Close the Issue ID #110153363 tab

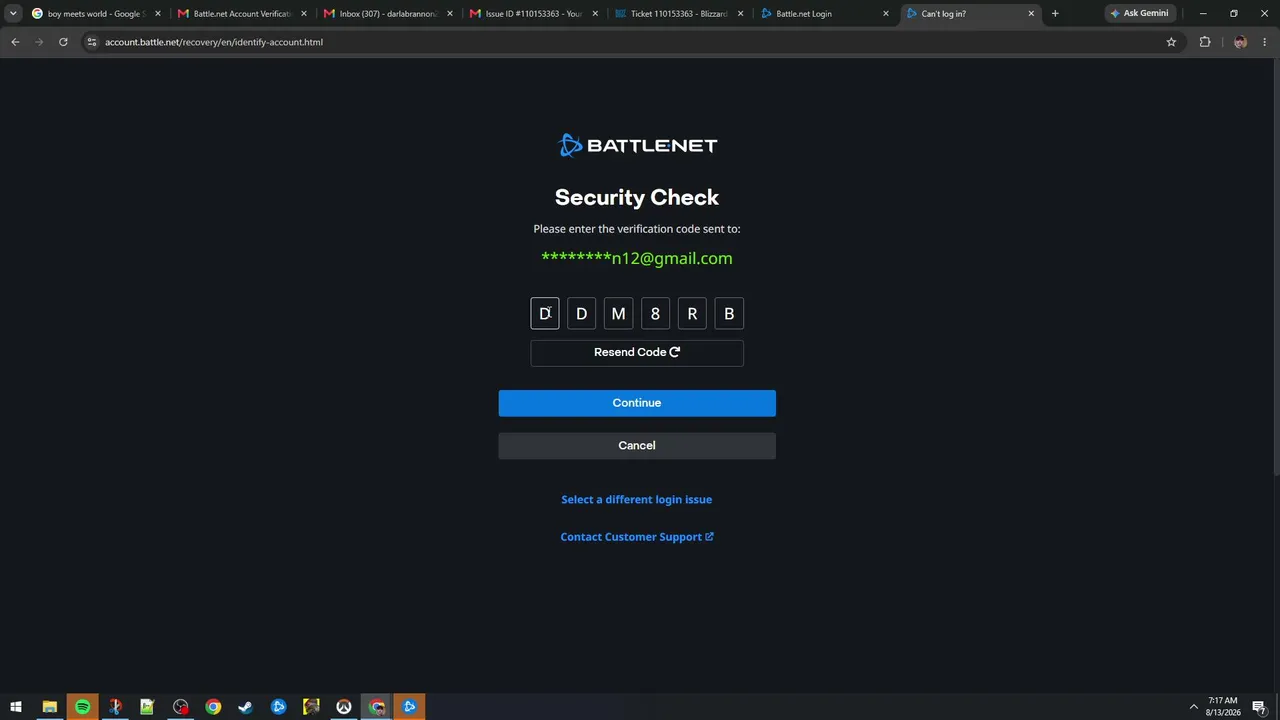[x=596, y=14]
